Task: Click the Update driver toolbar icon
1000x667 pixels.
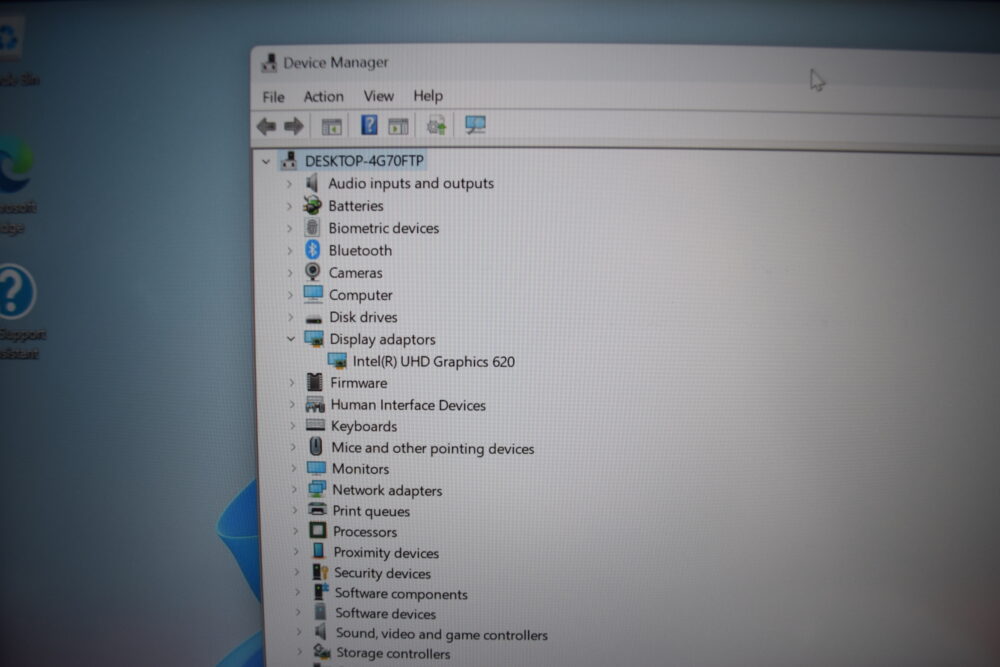Action: [x=436, y=126]
